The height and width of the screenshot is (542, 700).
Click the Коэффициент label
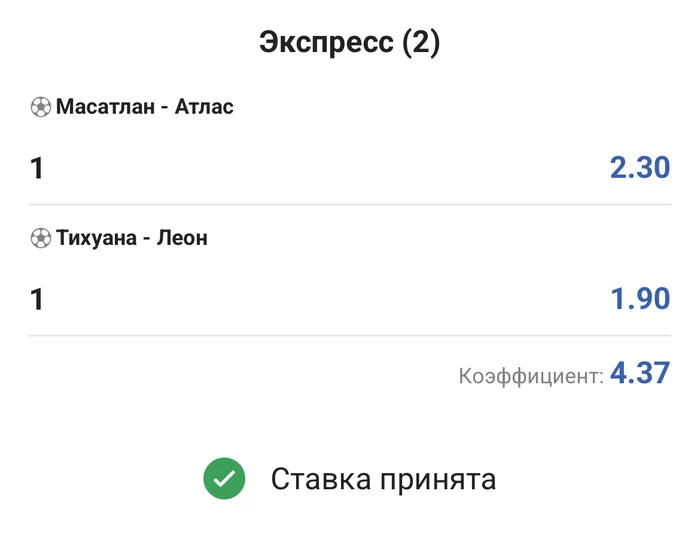coord(530,377)
